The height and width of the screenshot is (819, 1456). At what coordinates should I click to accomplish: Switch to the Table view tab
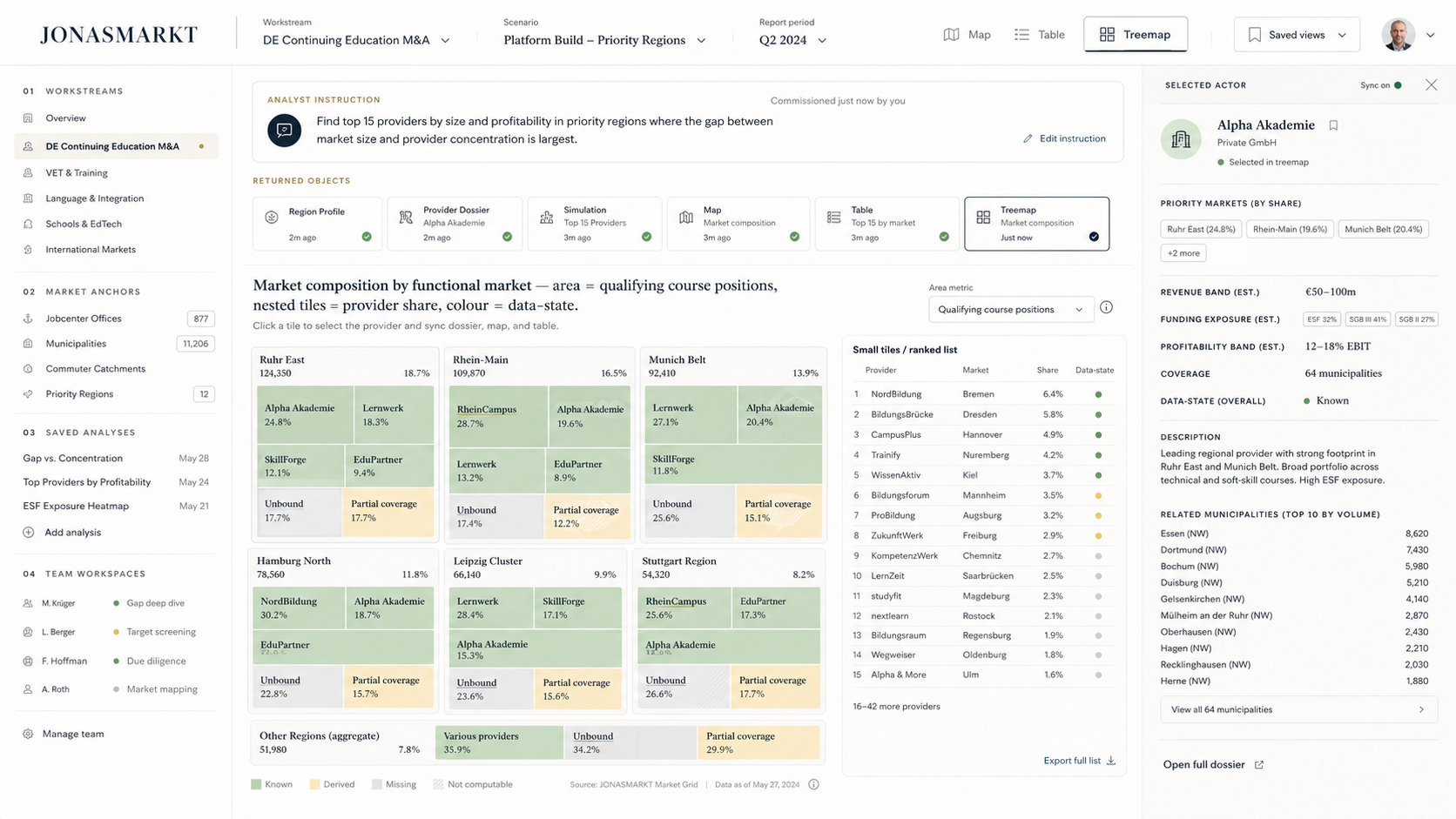[x=1039, y=35]
